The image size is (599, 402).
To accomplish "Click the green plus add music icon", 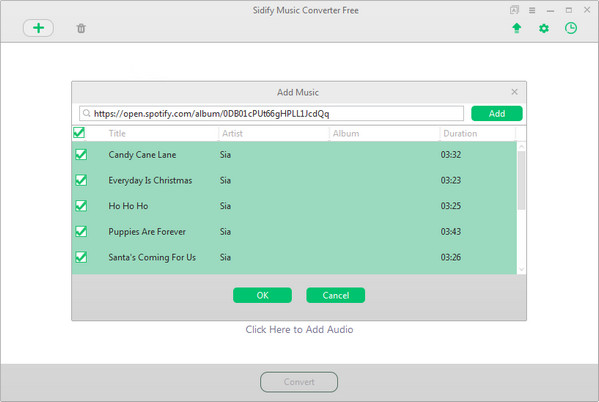I will (38, 28).
